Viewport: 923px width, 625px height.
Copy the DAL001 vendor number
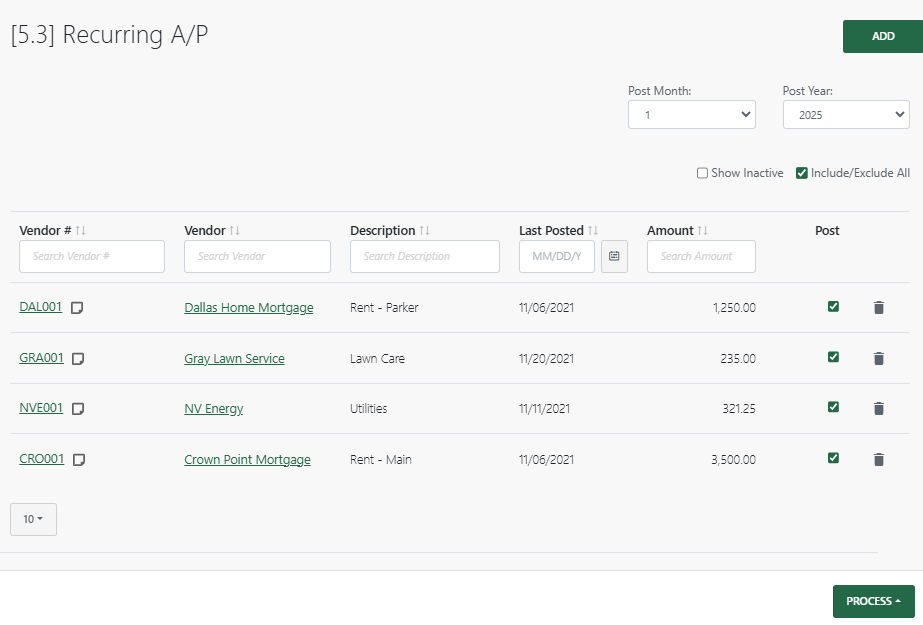point(78,307)
